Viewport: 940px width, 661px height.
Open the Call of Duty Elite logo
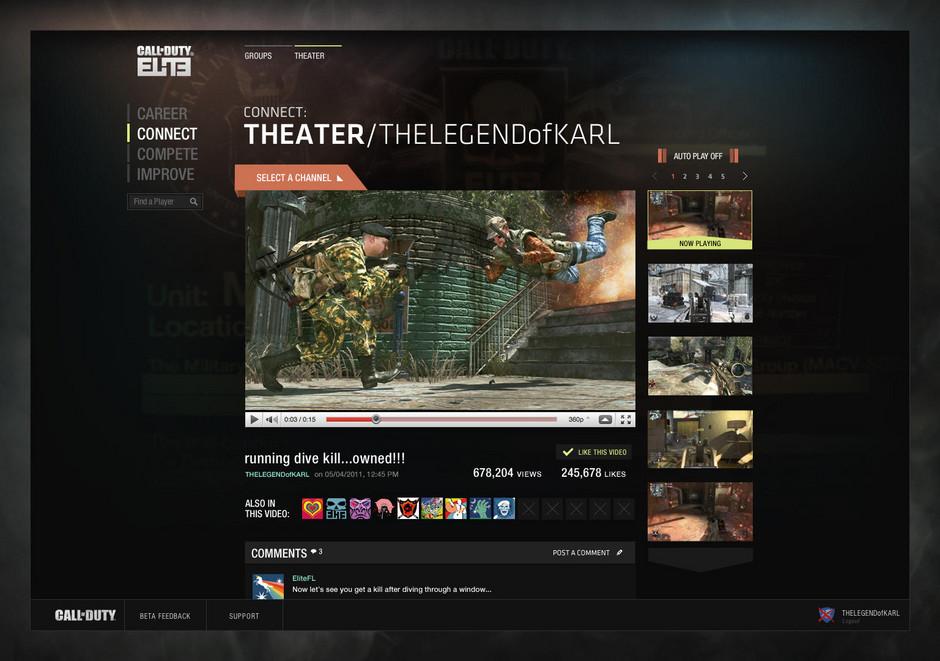[x=164, y=61]
